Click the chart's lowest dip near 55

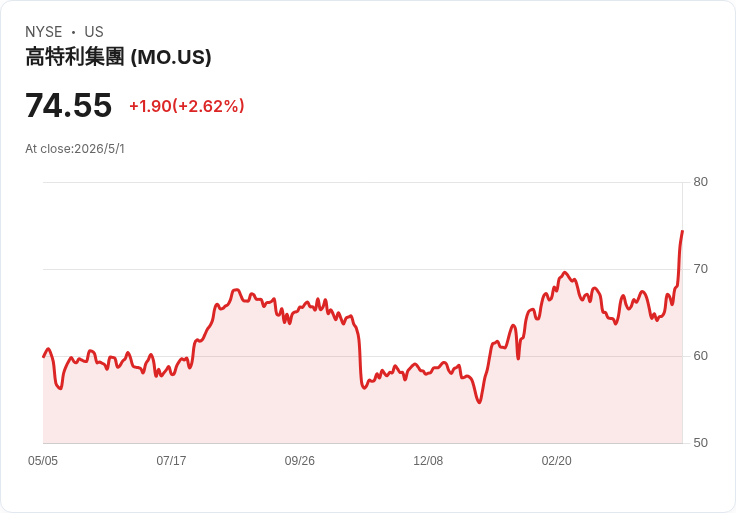(479, 402)
